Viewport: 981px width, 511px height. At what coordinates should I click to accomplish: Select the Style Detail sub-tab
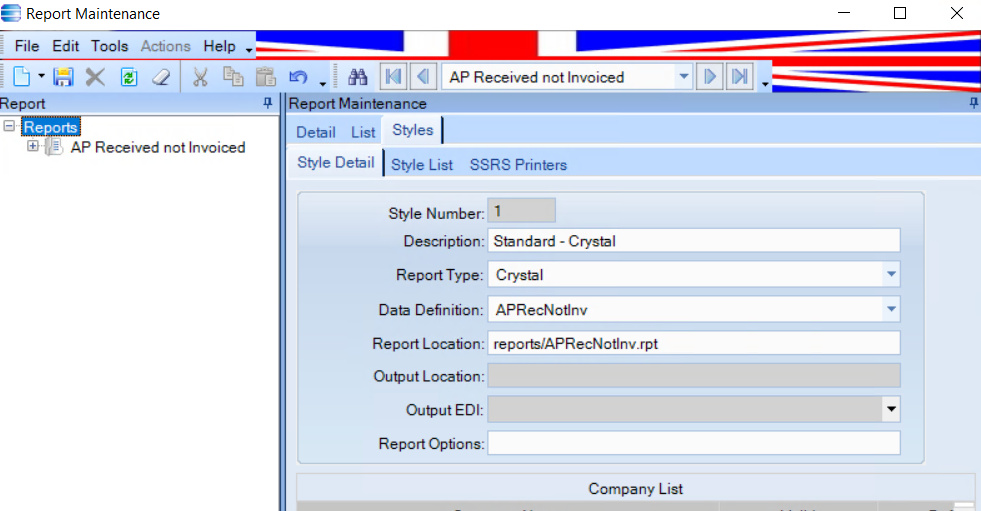pos(335,163)
